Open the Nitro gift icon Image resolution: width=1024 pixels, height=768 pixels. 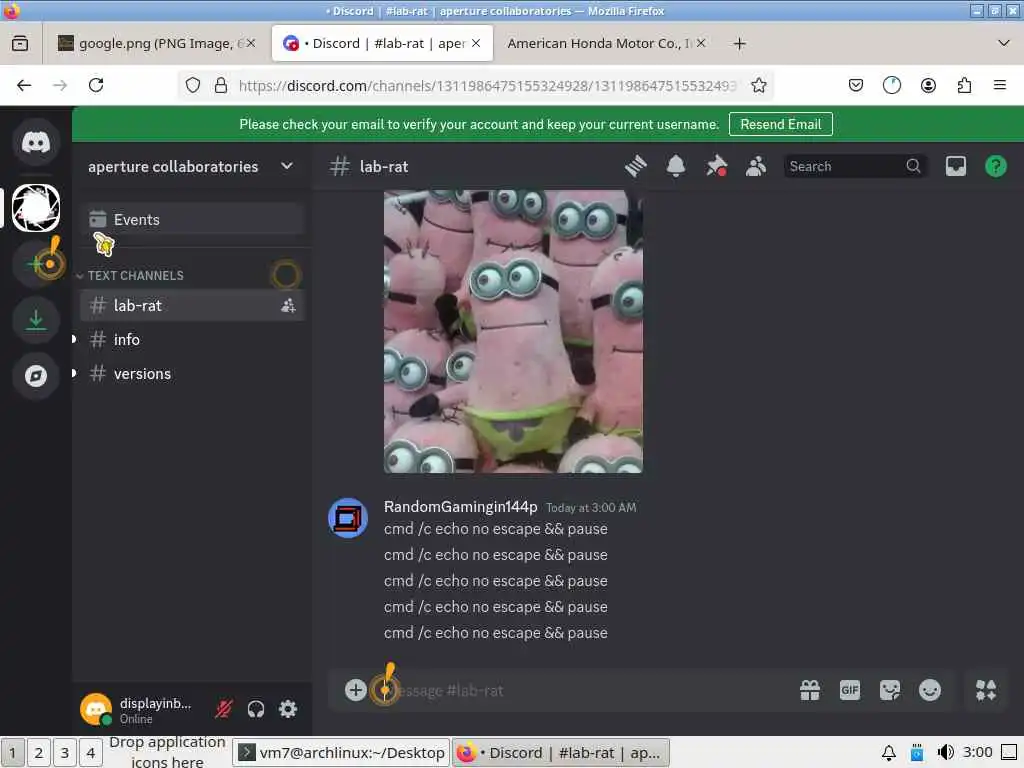(x=810, y=690)
